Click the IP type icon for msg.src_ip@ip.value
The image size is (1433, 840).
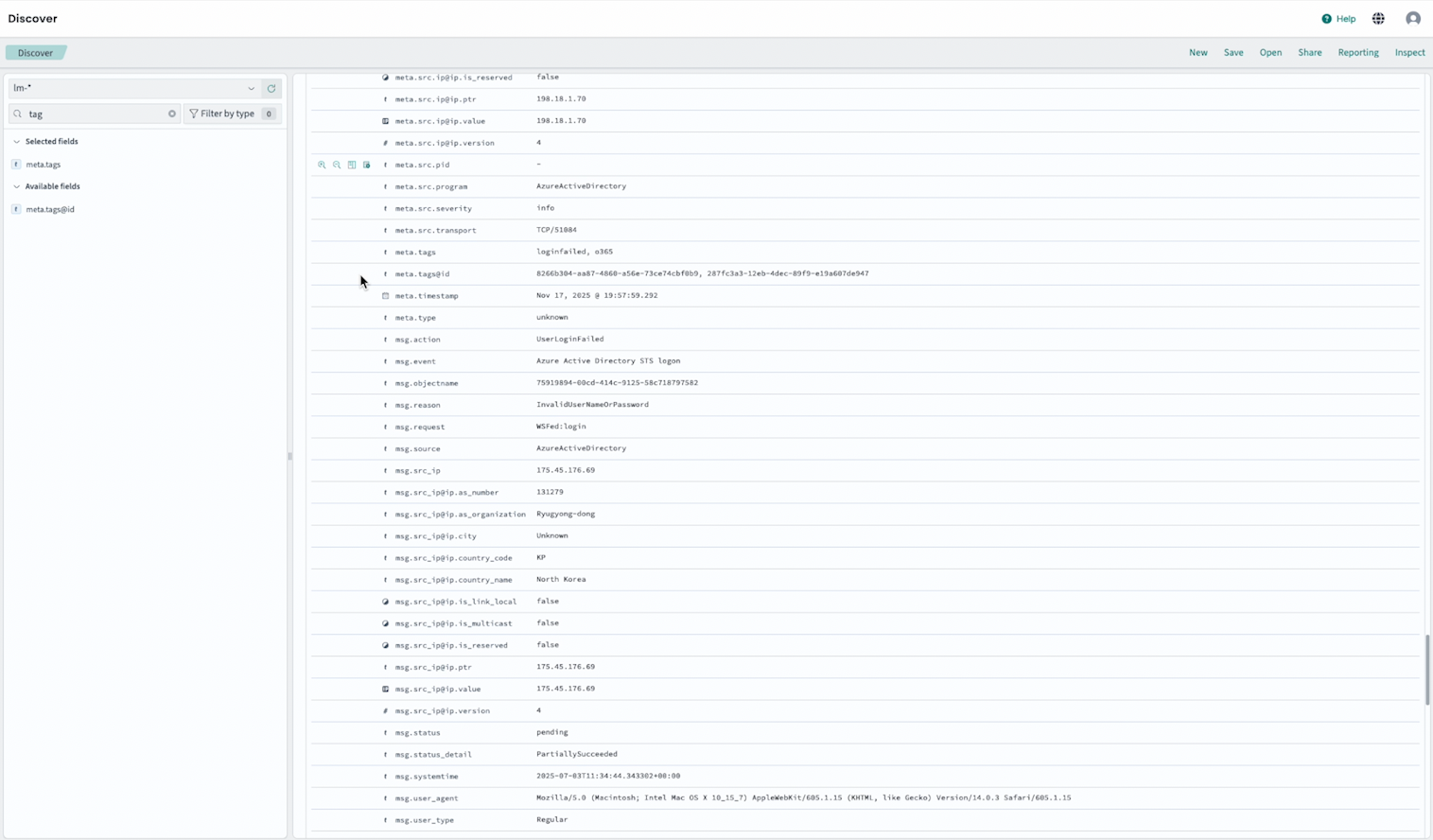tap(385, 689)
